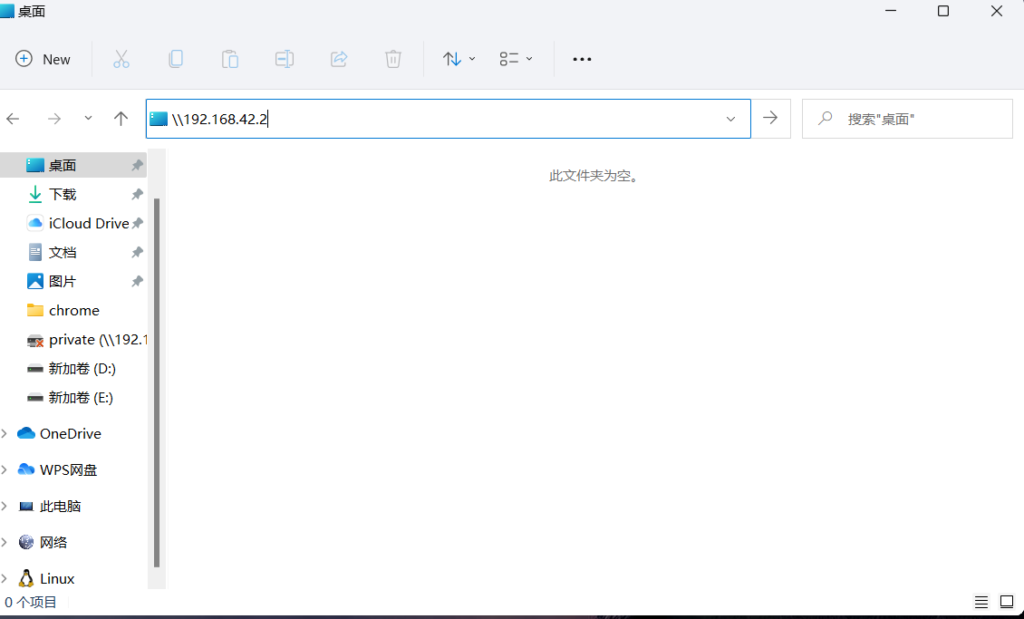Click the Up one level arrow
Viewport: 1024px width, 619px height.
(121, 118)
